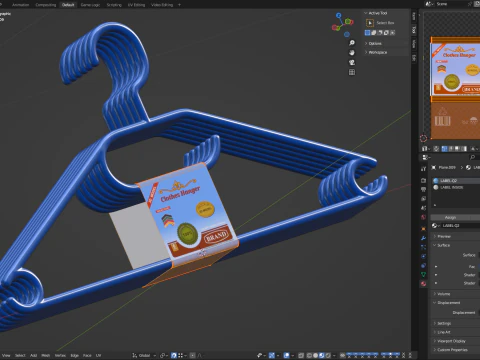The image size is (480, 360).
Task: Select the LABEL INSIDE material slot
Action: click(456, 187)
